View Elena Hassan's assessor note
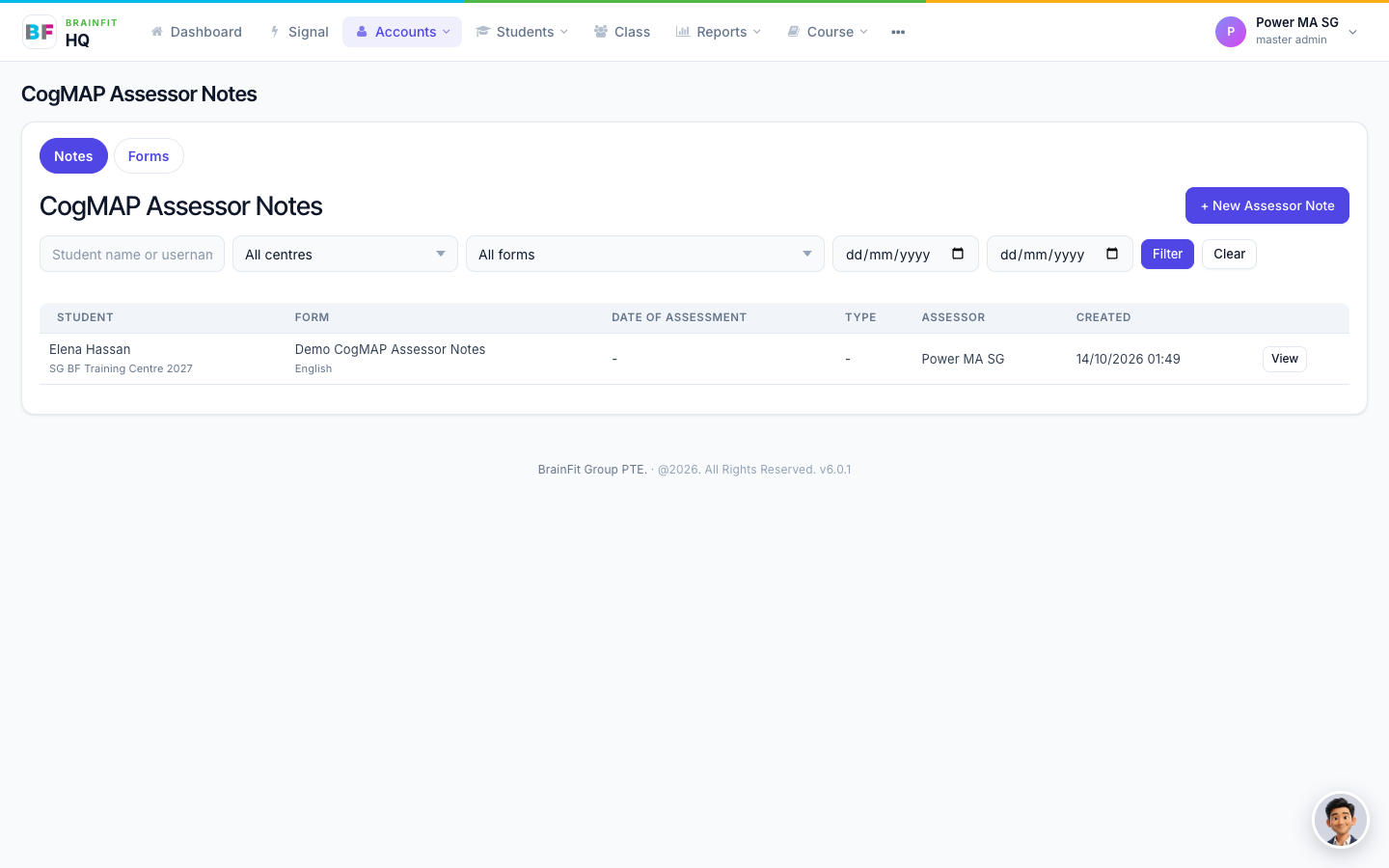Viewport: 1389px width, 868px height. (x=1285, y=359)
